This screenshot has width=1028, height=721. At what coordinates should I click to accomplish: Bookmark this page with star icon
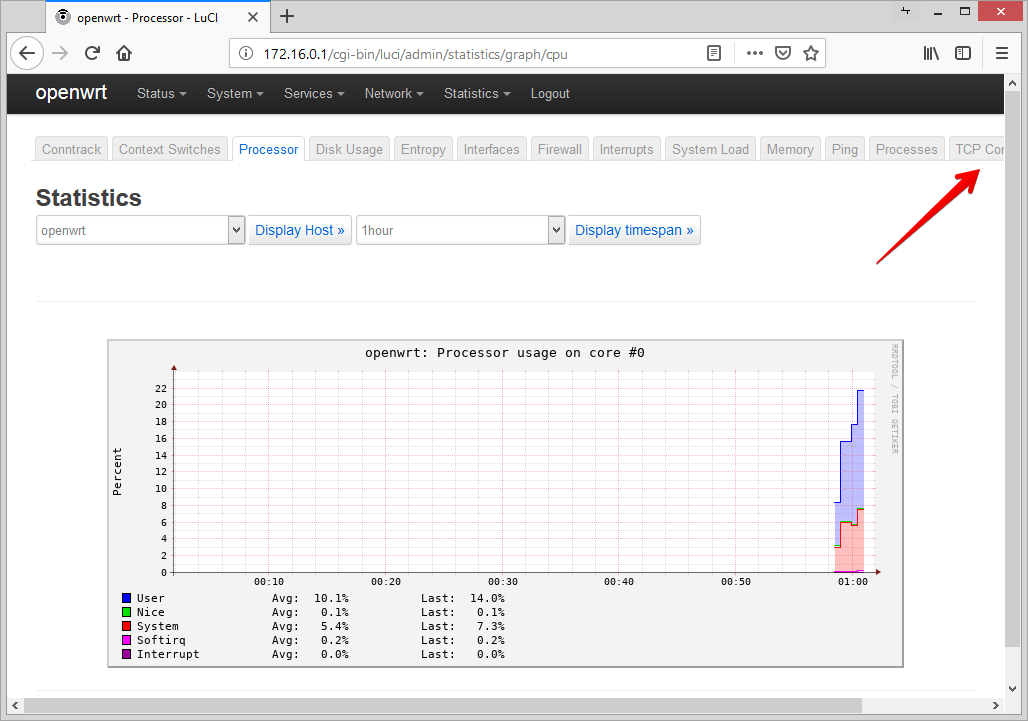click(x=811, y=54)
